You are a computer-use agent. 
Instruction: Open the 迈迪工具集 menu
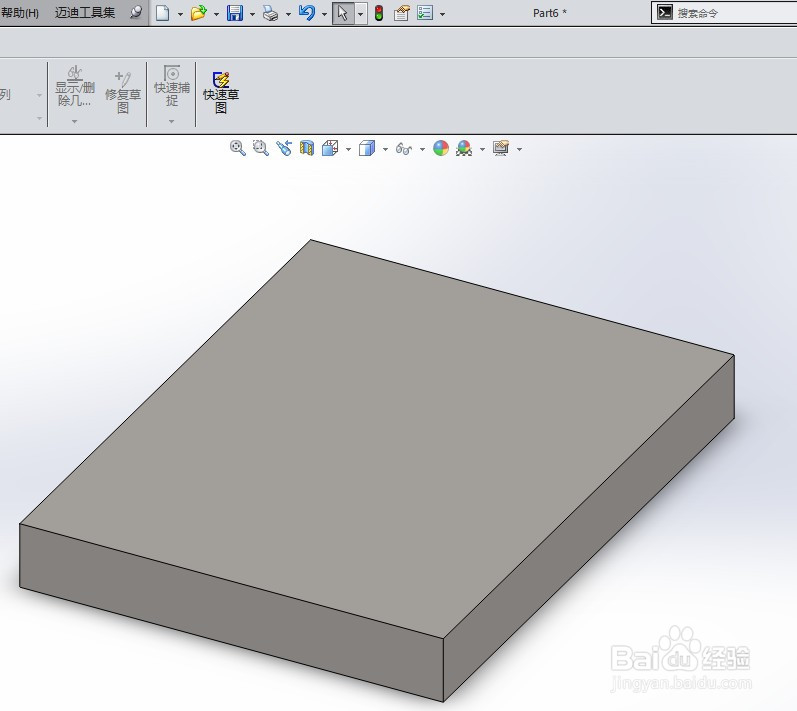85,13
